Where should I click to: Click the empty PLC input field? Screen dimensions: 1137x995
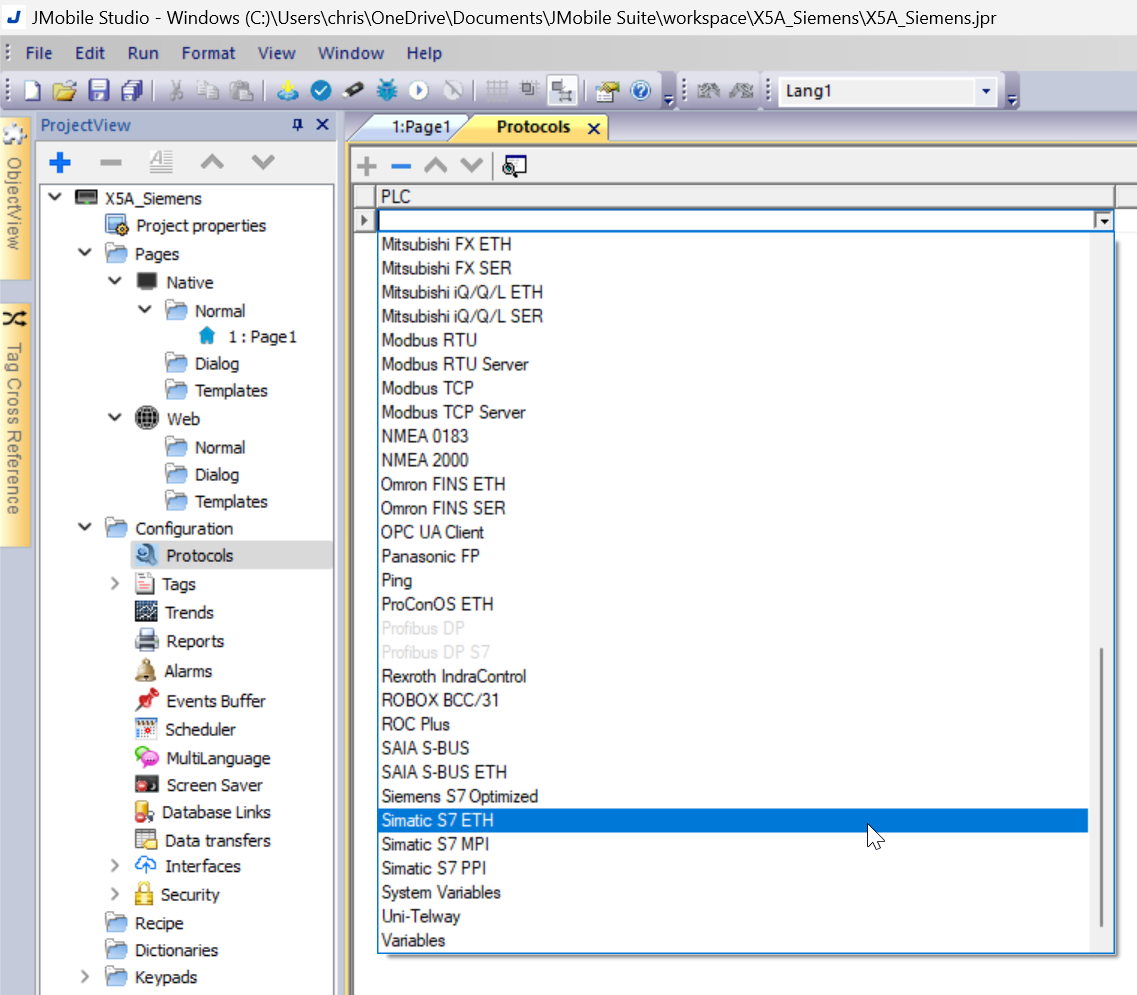coord(735,220)
